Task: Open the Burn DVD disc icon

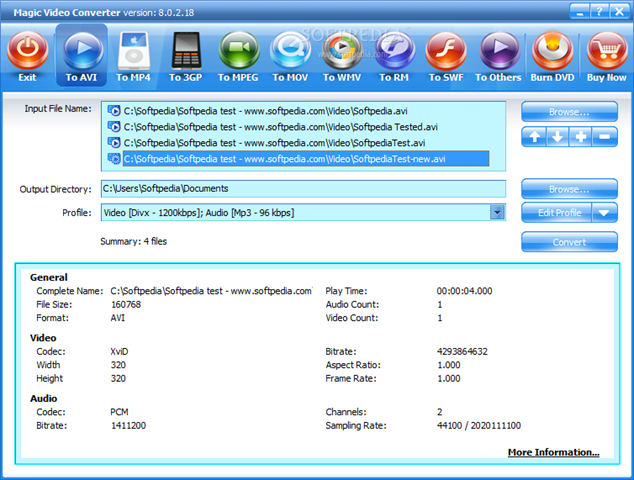Action: coord(552,50)
